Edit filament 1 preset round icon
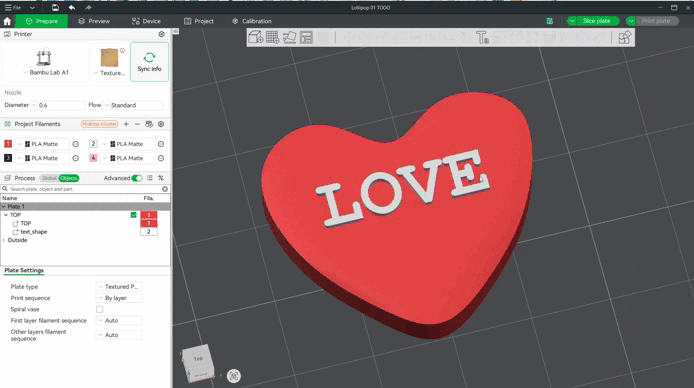694x388 pixels. tap(76, 144)
